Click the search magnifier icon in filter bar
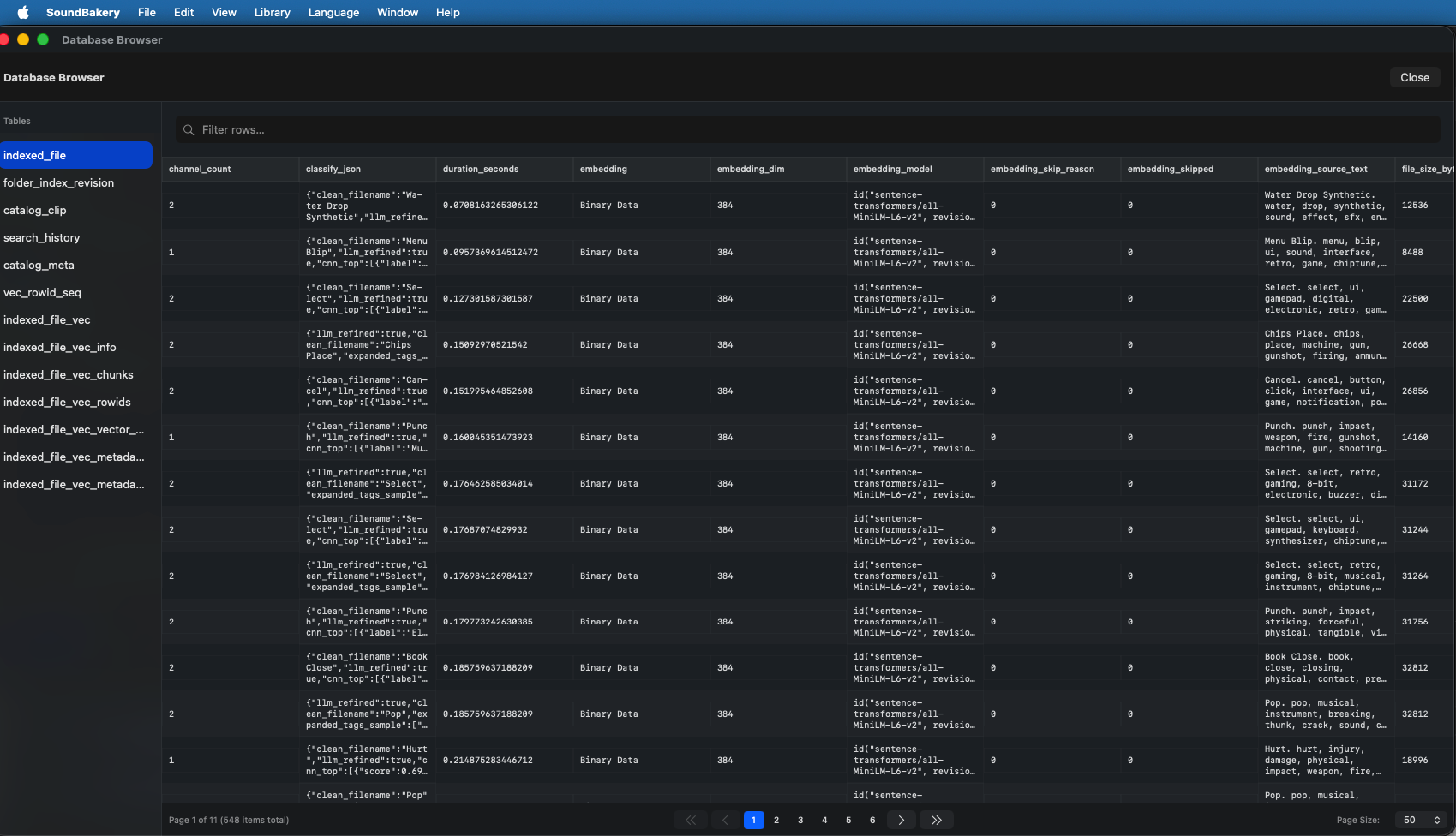 pos(189,130)
